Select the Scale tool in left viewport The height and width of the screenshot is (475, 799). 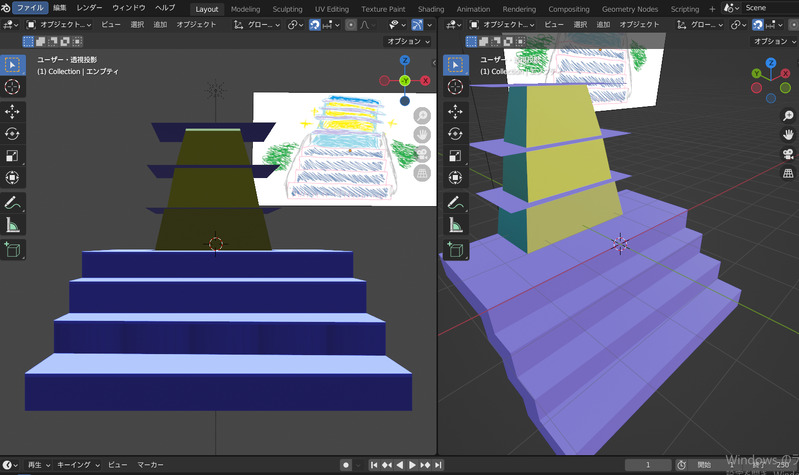[13, 155]
